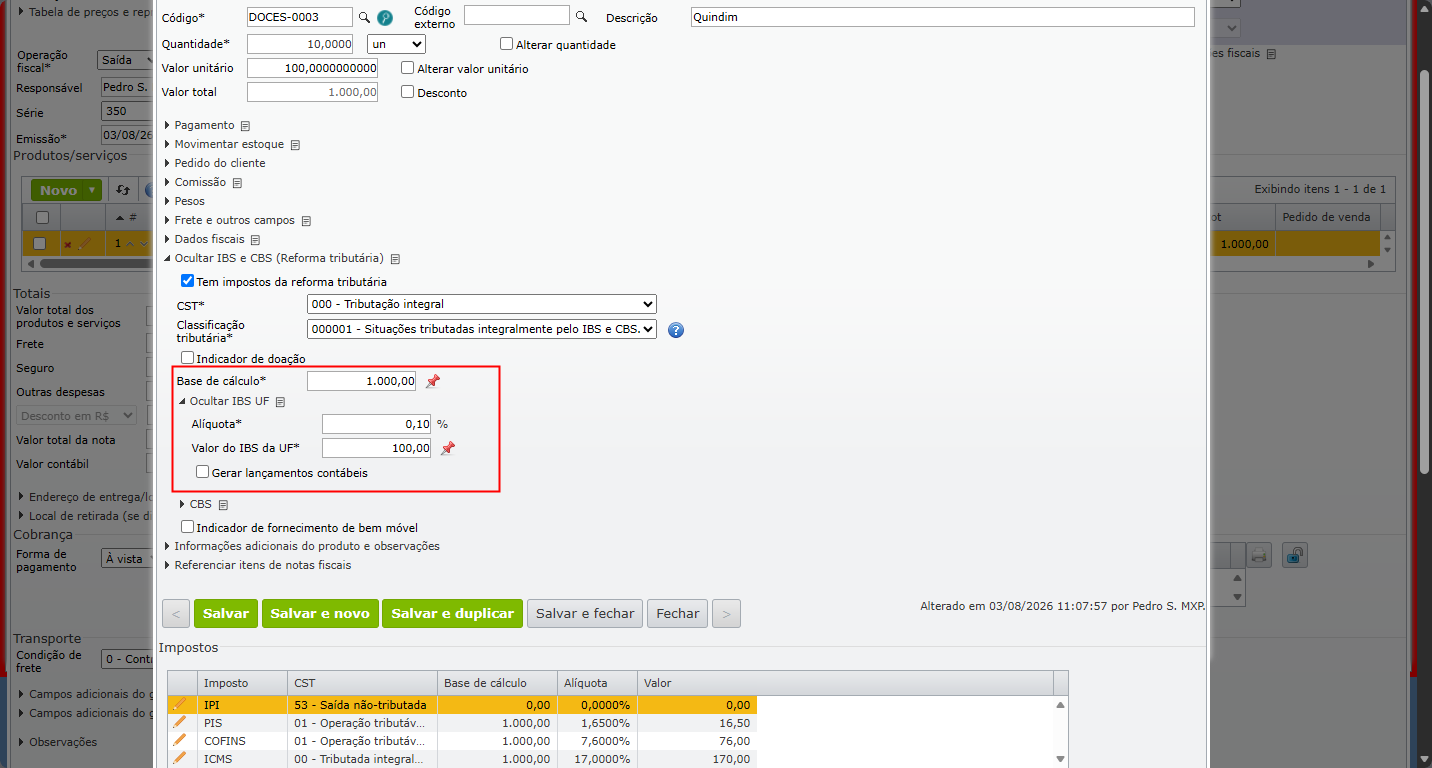Click the pencil edit icon in background product row

(x=84, y=244)
